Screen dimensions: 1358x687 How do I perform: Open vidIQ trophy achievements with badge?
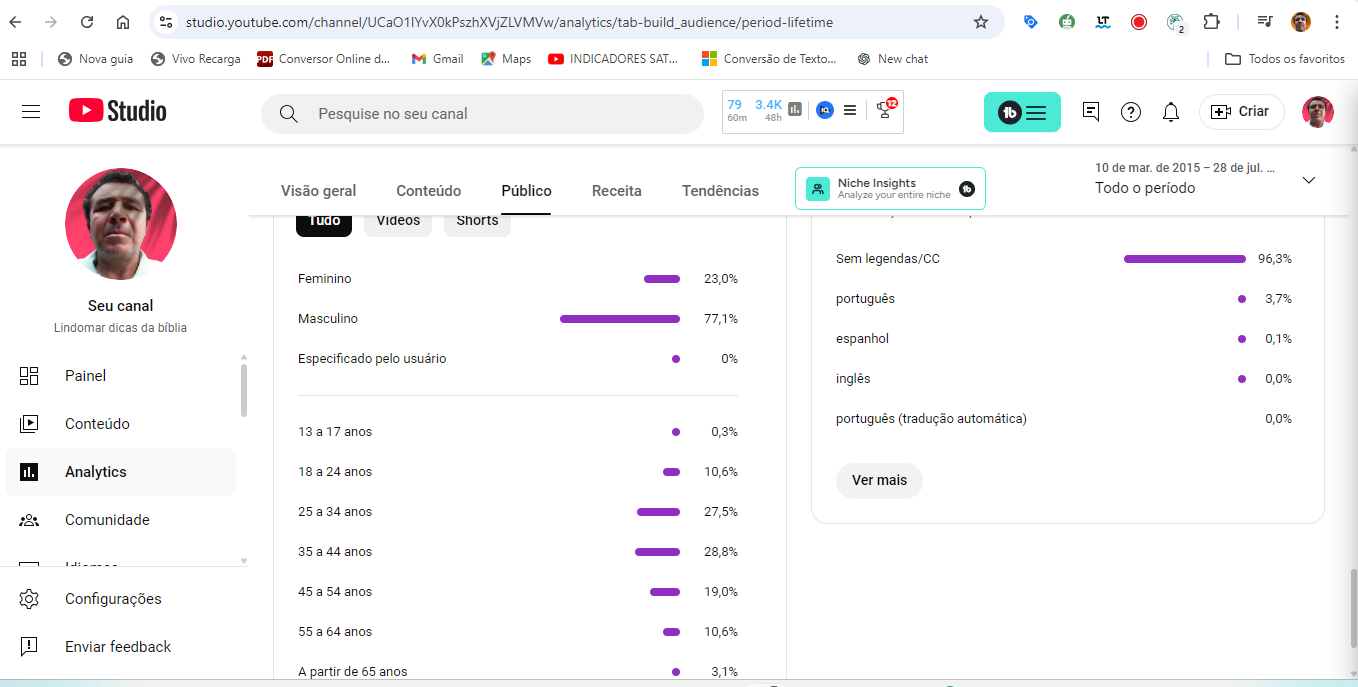(x=886, y=109)
